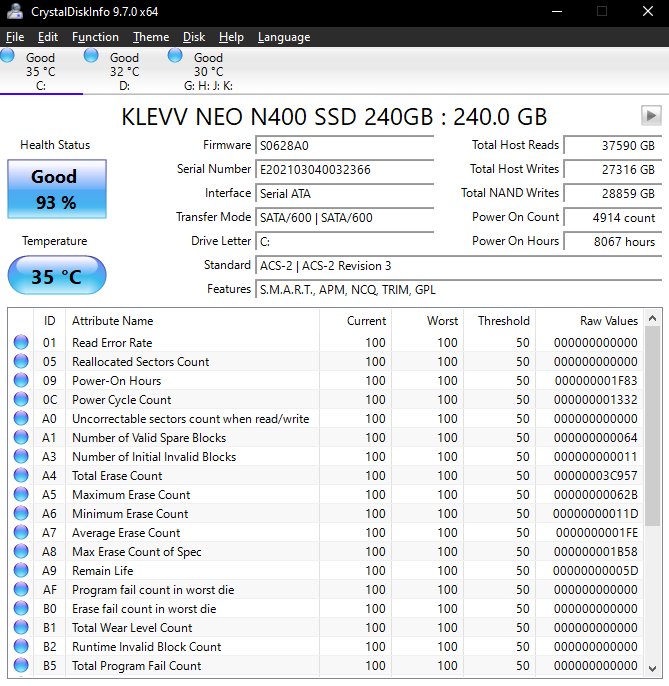
Task: Click status orb for Read Error Rate
Action: 21,342
